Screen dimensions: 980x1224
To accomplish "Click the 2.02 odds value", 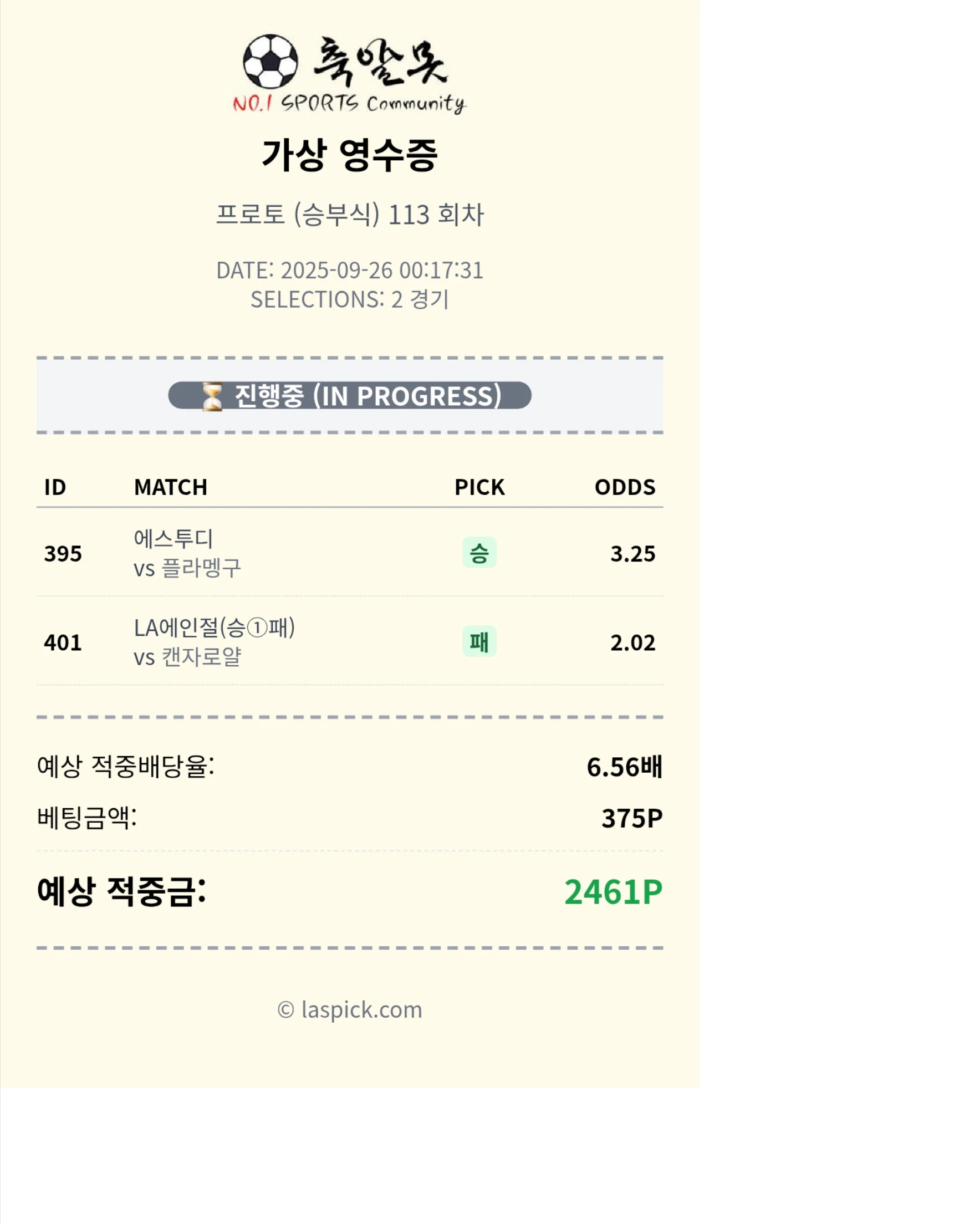I will tap(632, 642).
